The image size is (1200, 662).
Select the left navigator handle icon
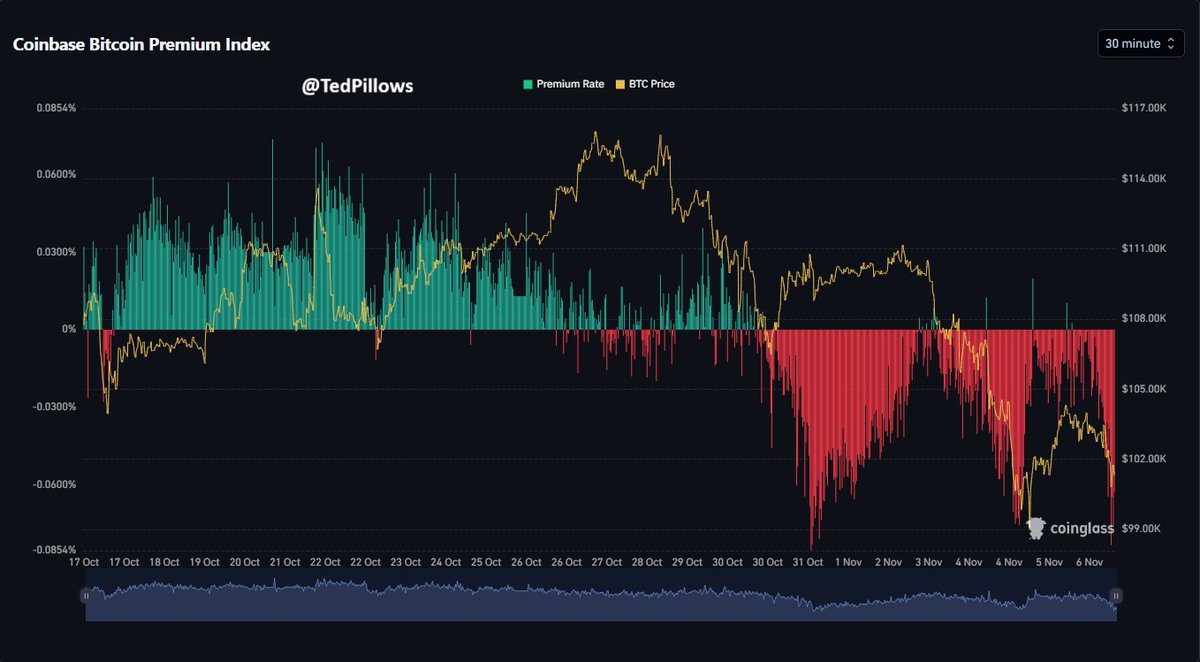87,597
